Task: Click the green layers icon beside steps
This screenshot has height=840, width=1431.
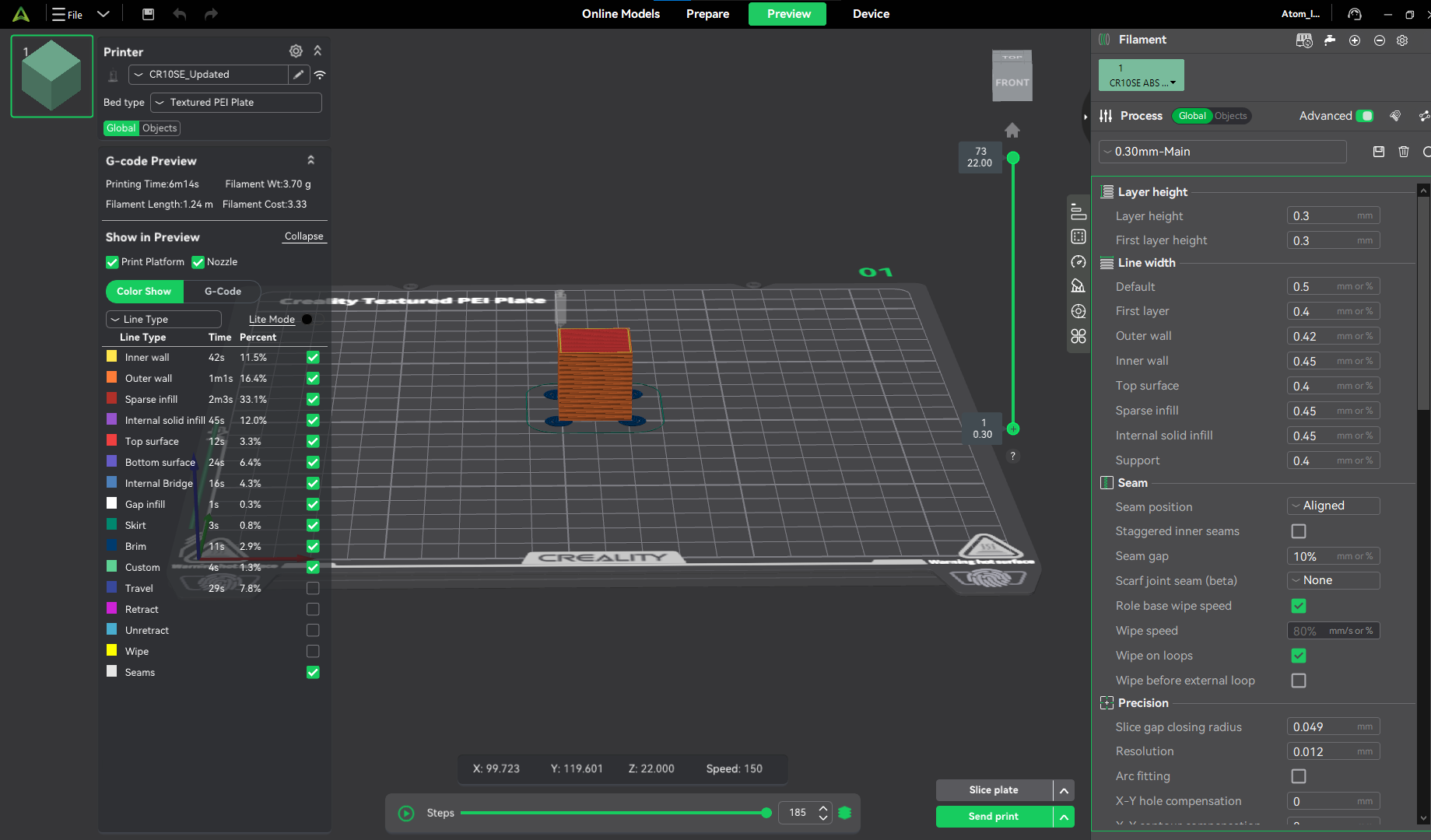Action: (x=845, y=813)
